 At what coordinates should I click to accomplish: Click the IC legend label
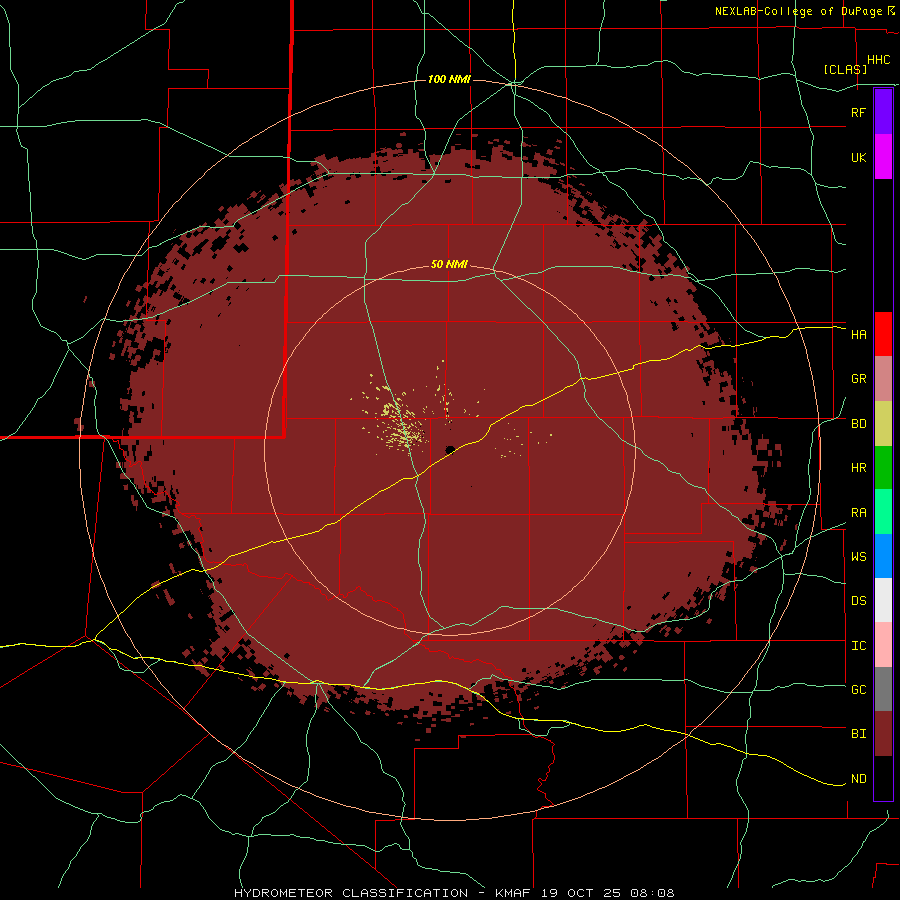click(858, 646)
